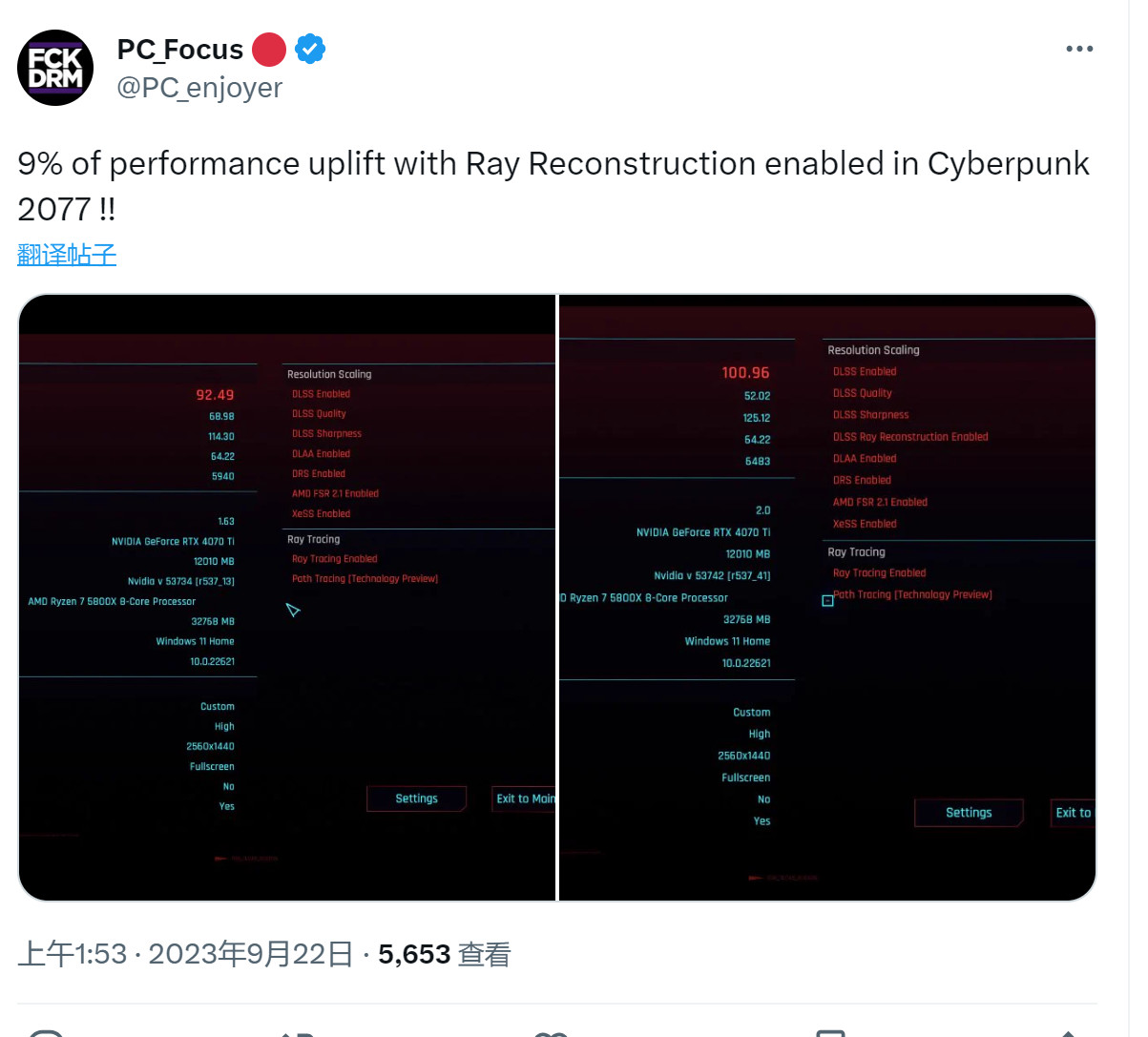This screenshot has height=1037, width=1148.
Task: Click the red circle emoji beside PC_Focus
Action: point(269,50)
